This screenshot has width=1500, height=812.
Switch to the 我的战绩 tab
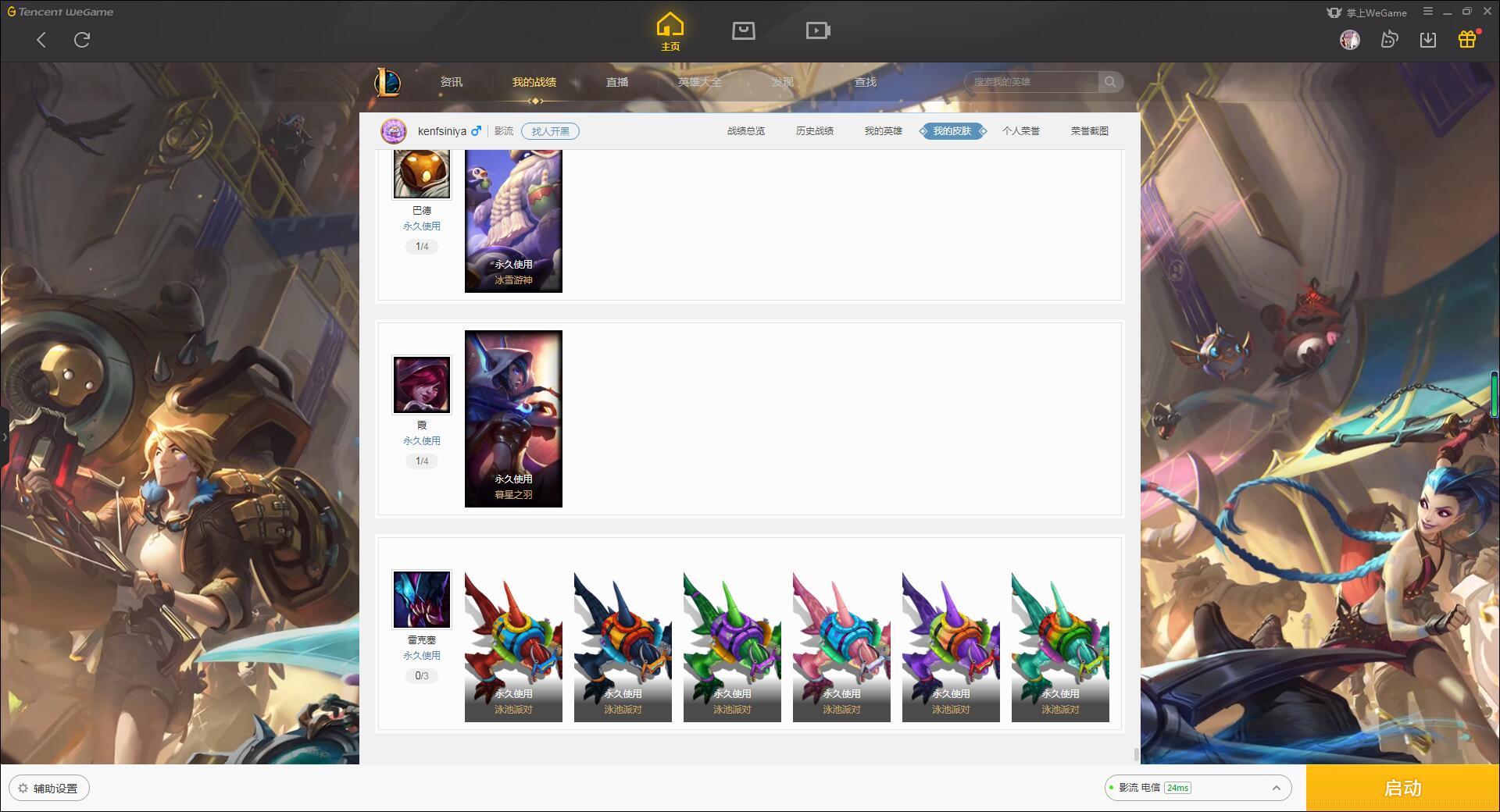tap(534, 82)
